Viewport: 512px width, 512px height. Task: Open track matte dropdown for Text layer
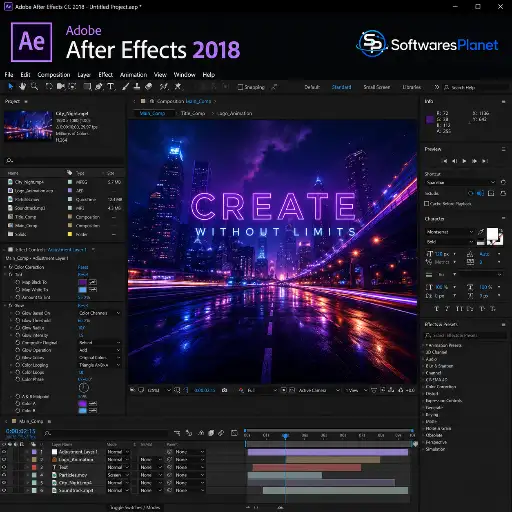(x=150, y=467)
